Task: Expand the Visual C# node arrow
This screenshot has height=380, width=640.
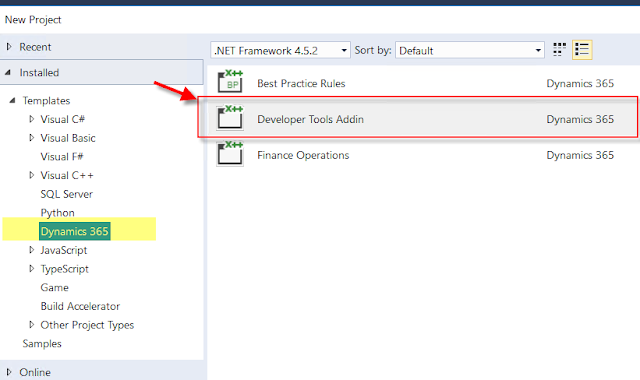Action: click(31, 119)
